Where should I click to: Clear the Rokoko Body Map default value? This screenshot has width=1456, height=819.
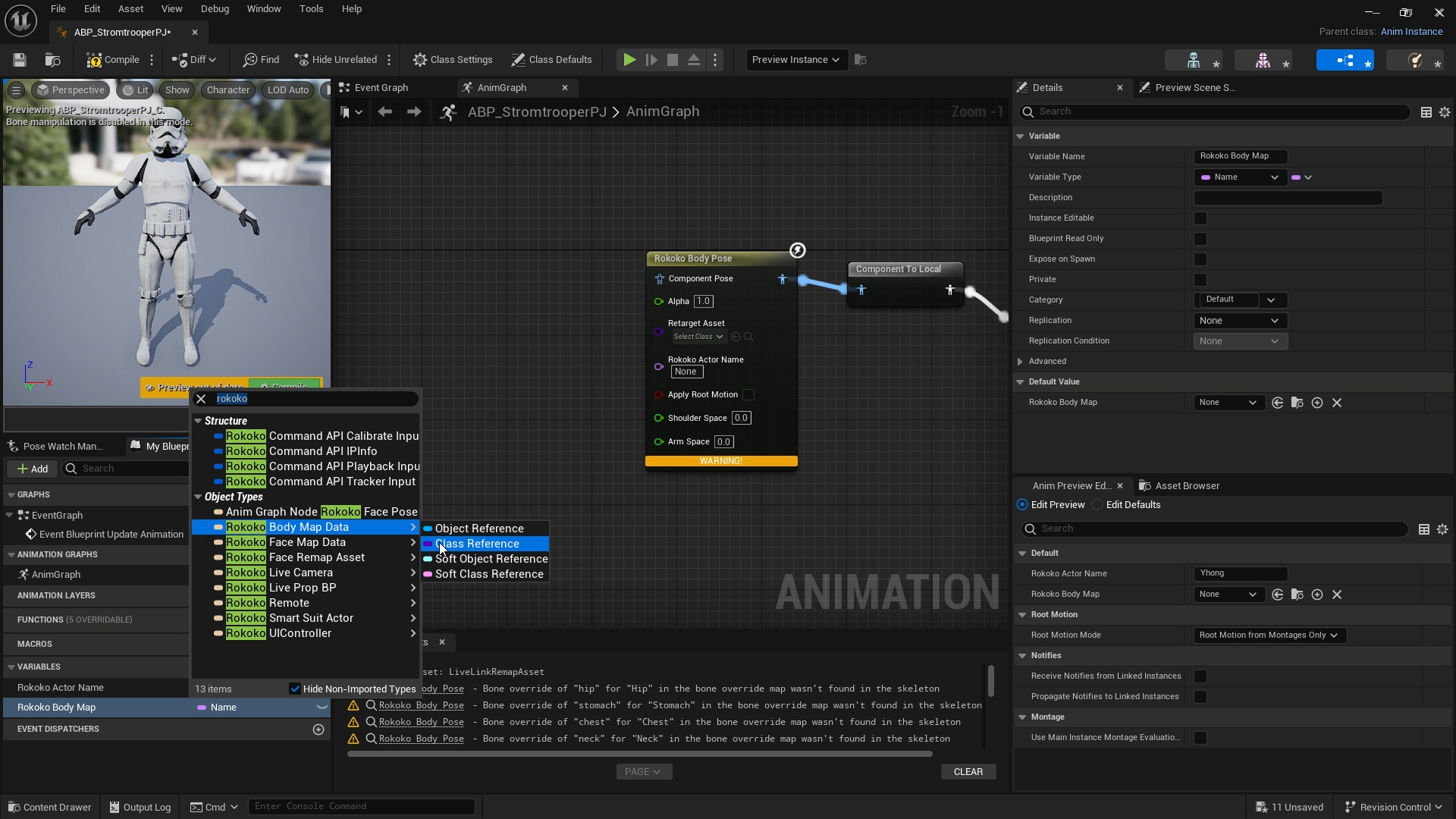click(x=1337, y=403)
